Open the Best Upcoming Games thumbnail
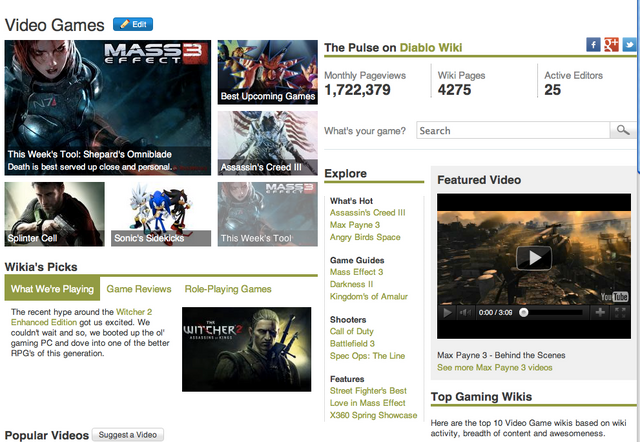The width and height of the screenshot is (640, 442). pos(267,72)
